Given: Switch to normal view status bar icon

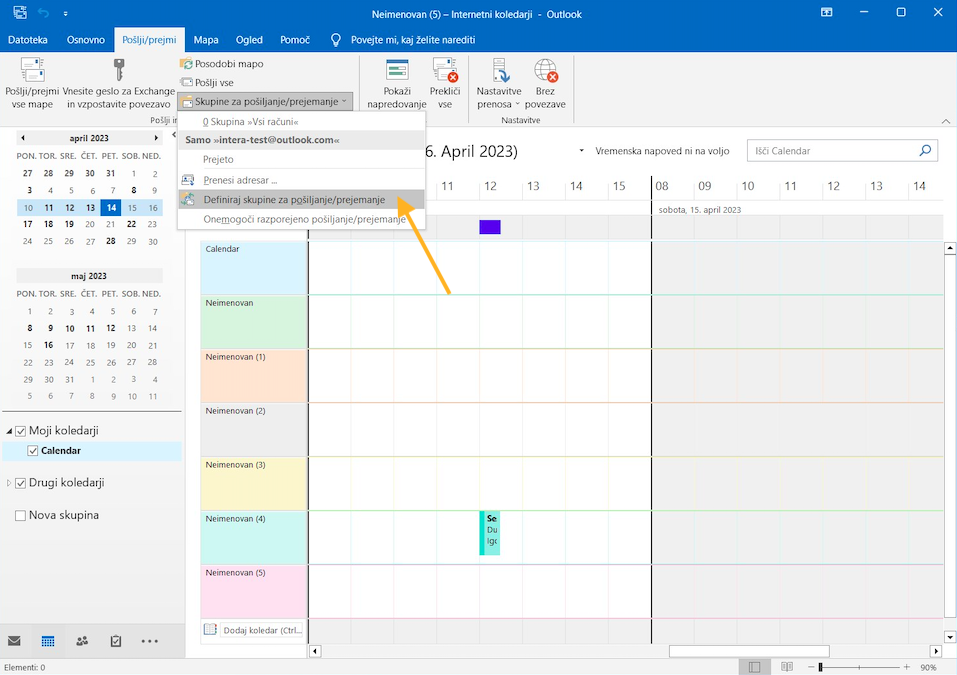Looking at the screenshot, I should click(x=754, y=667).
